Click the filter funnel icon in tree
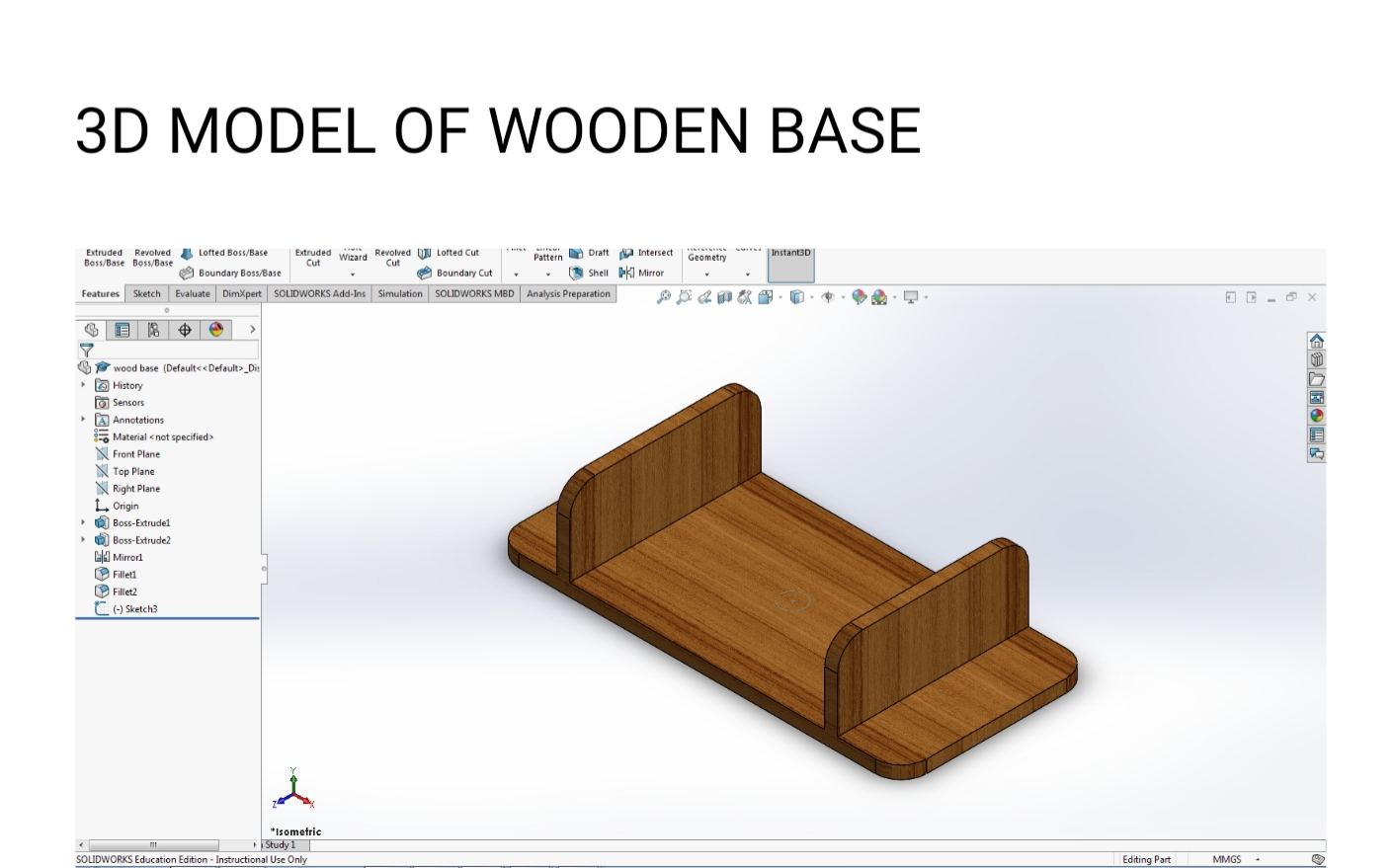 86,351
